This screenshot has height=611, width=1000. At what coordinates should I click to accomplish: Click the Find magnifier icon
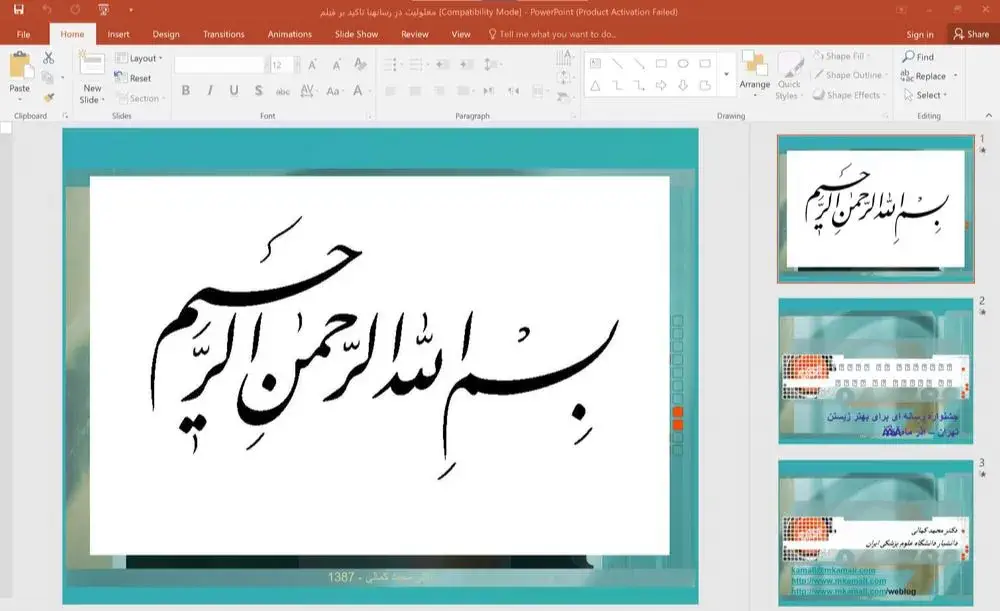[908, 57]
